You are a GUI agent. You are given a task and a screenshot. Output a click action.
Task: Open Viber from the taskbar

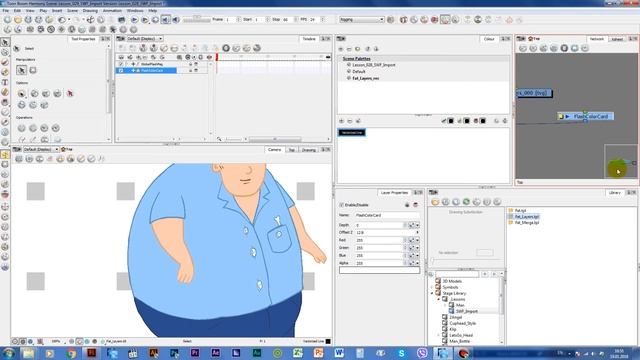tap(422, 353)
